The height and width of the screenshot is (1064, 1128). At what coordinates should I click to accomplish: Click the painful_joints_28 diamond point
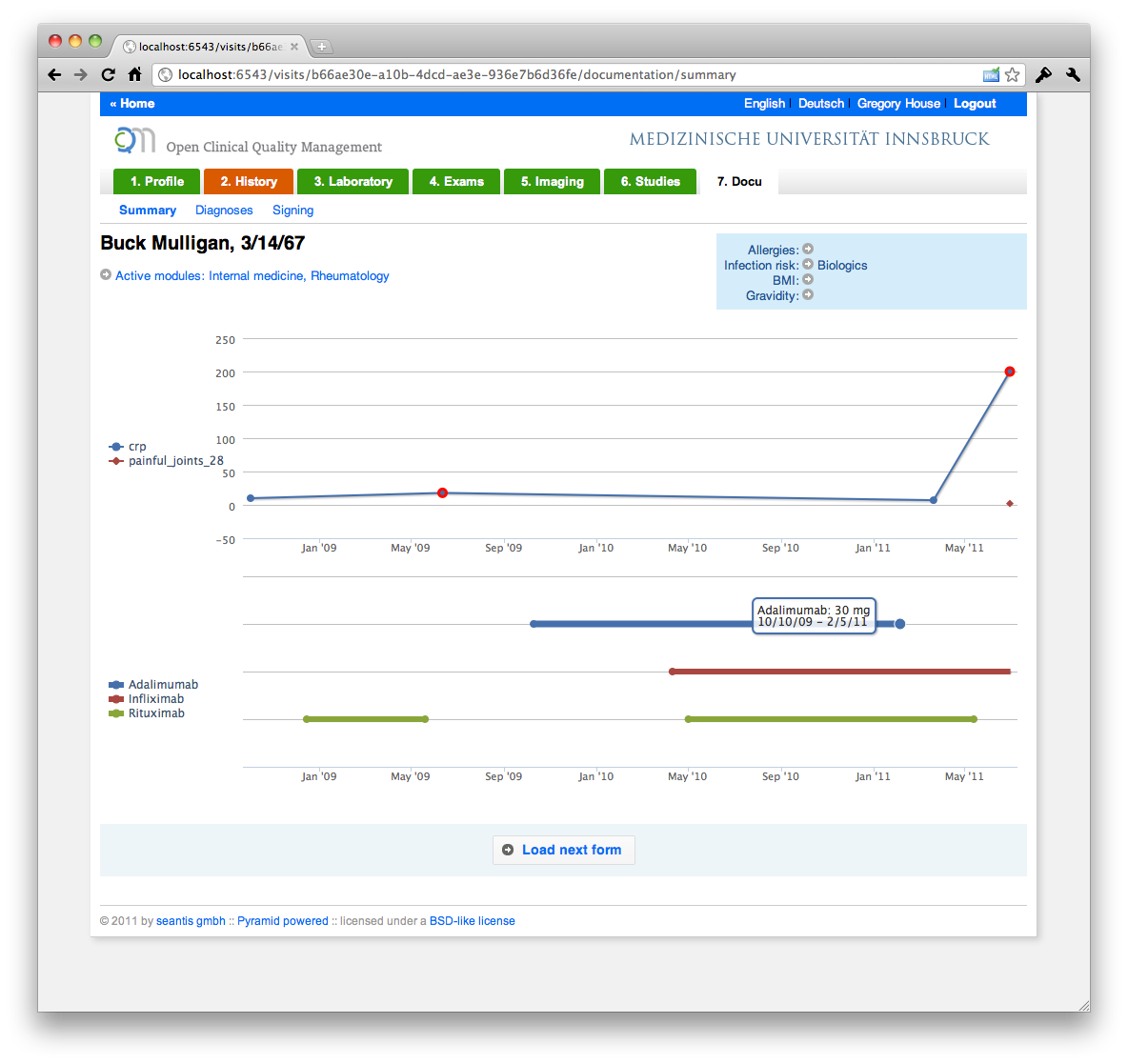[1010, 504]
